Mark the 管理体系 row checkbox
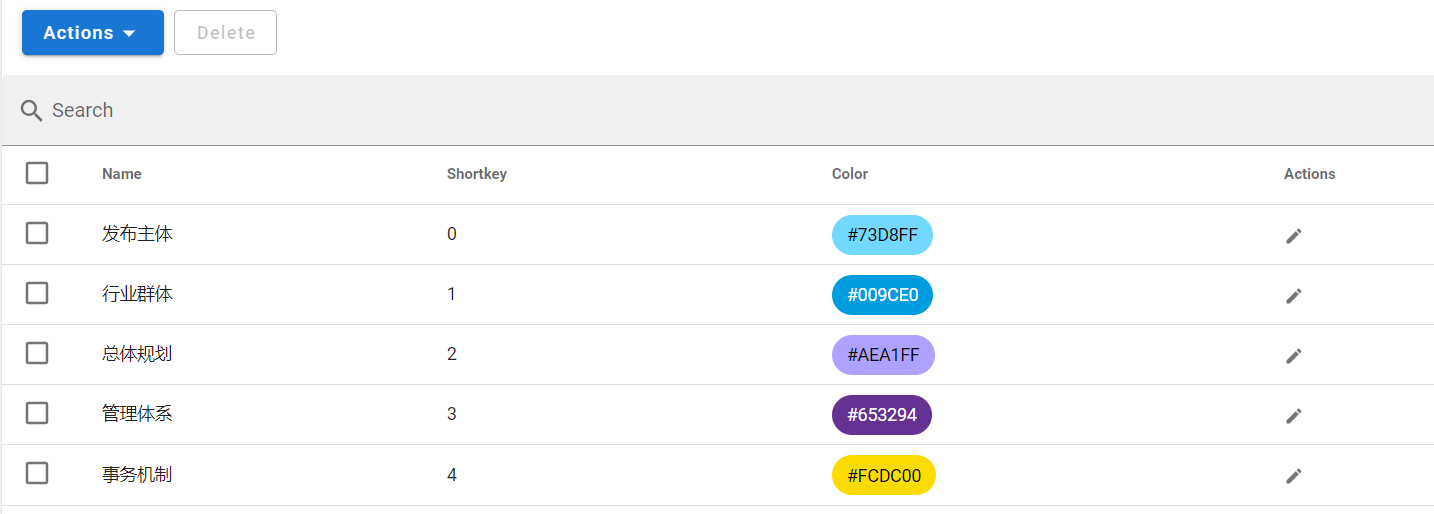Screen dimensions: 1434x514 [37, 413]
